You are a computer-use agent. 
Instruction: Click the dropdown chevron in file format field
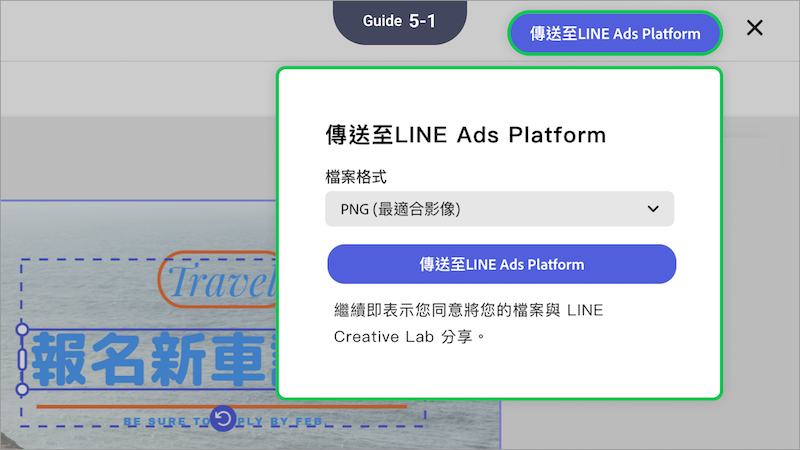coord(653,209)
